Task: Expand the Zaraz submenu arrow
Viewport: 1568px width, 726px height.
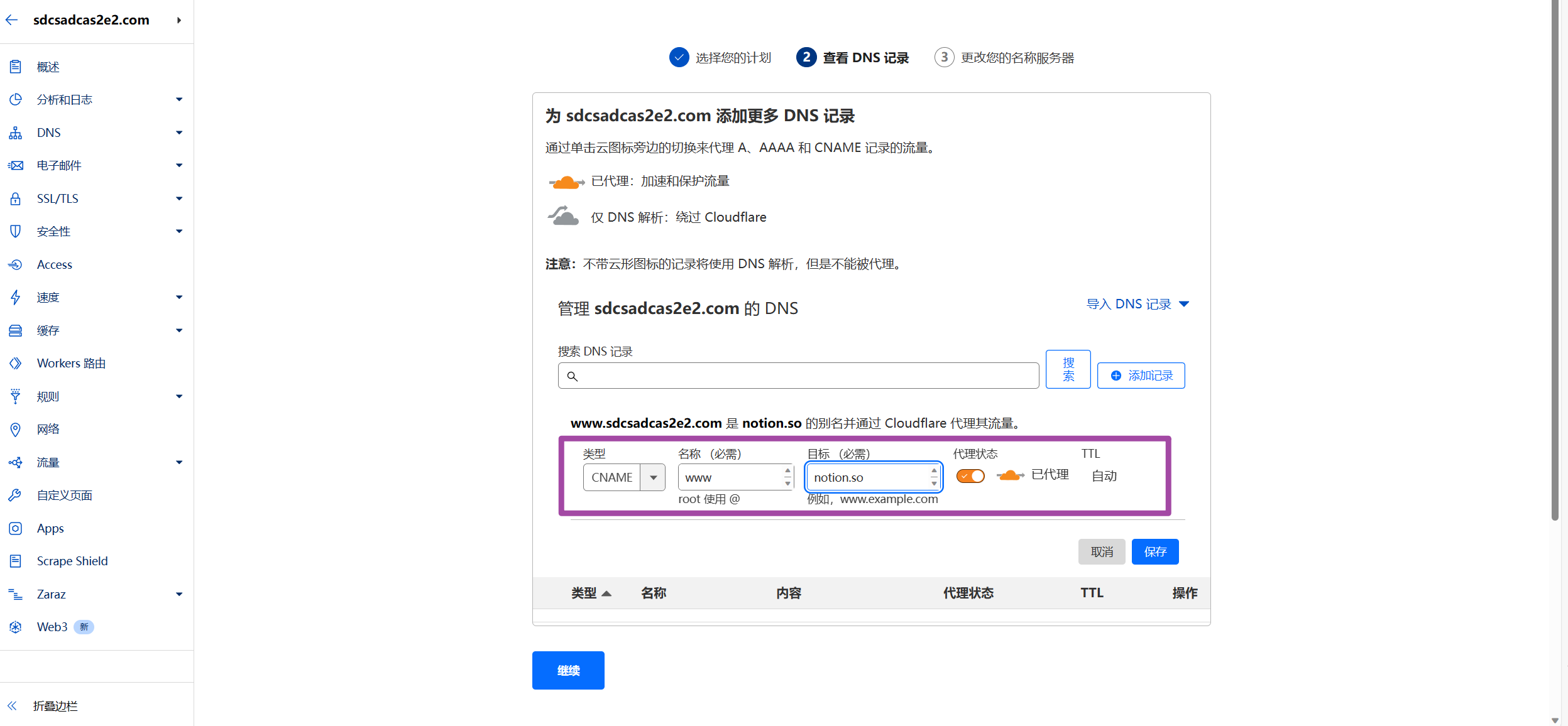Action: pos(179,594)
